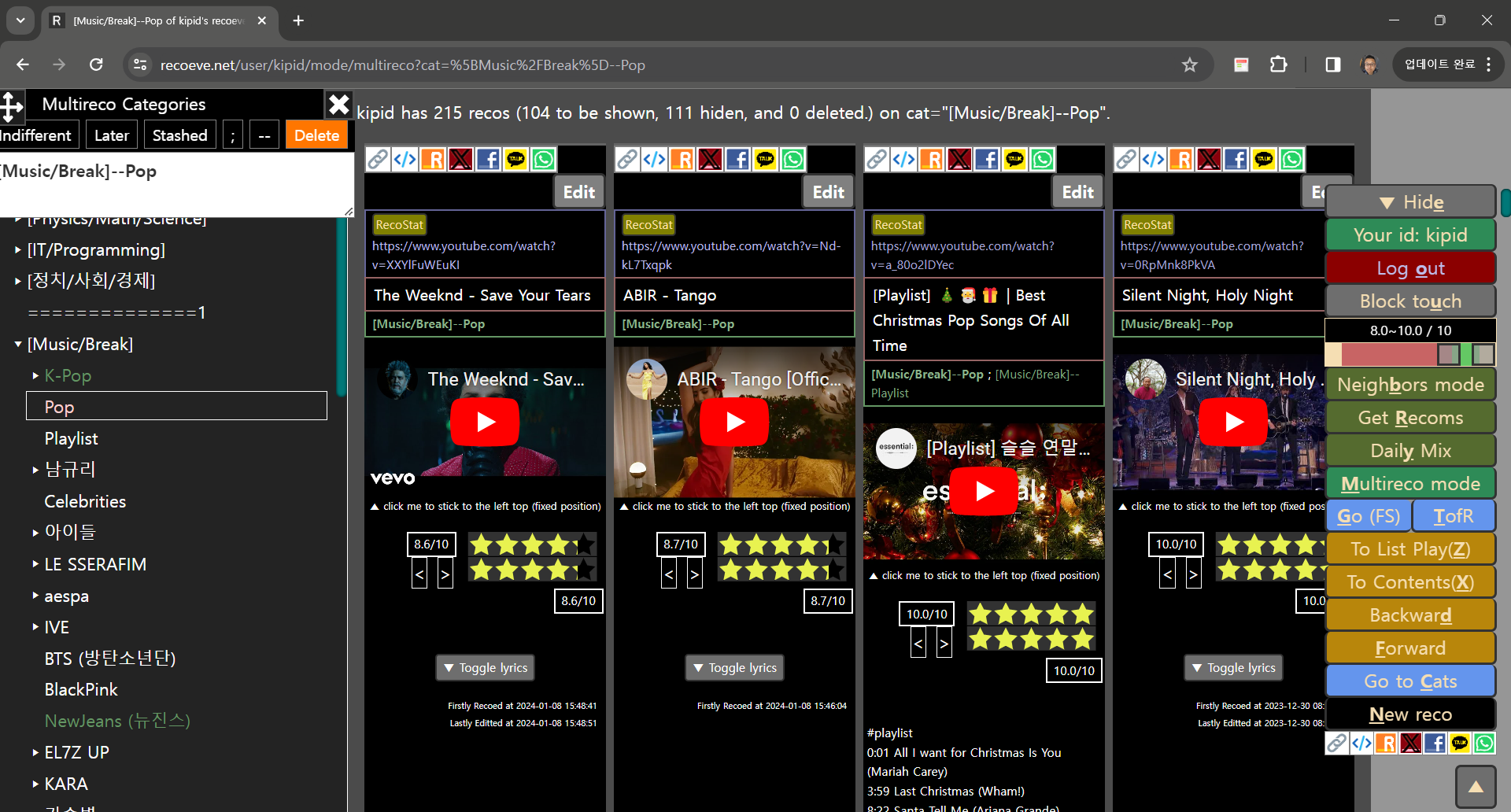Share The Weeknd card to Facebook
The image size is (1511, 812).
pos(488,160)
